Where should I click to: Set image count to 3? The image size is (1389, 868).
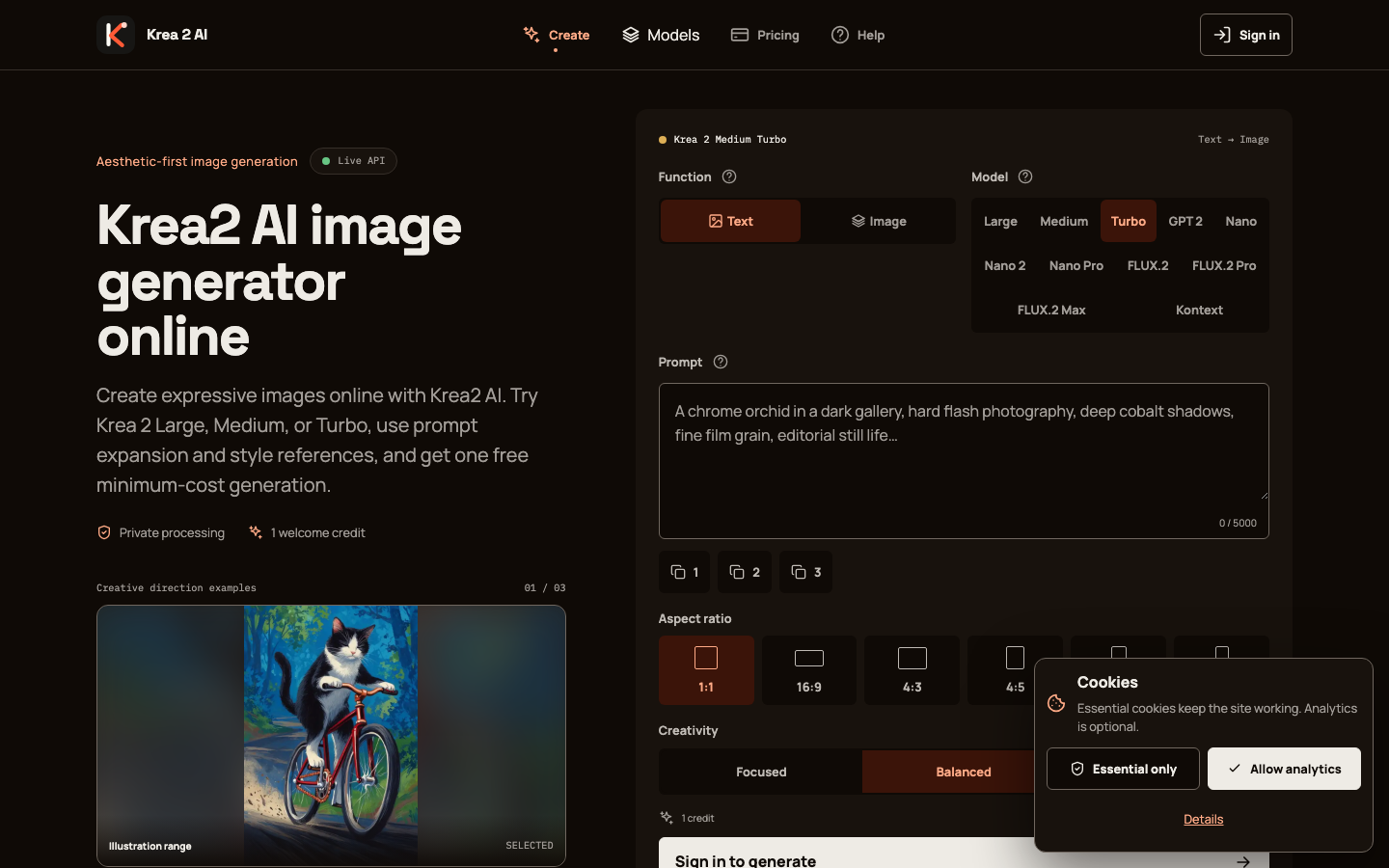[805, 572]
